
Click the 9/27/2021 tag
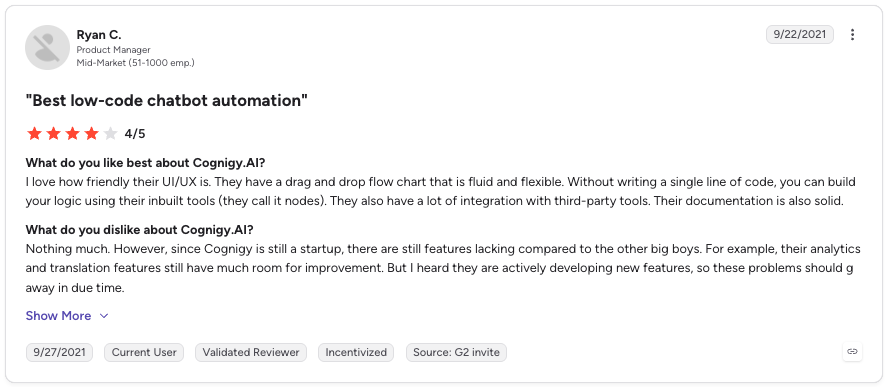(59, 352)
